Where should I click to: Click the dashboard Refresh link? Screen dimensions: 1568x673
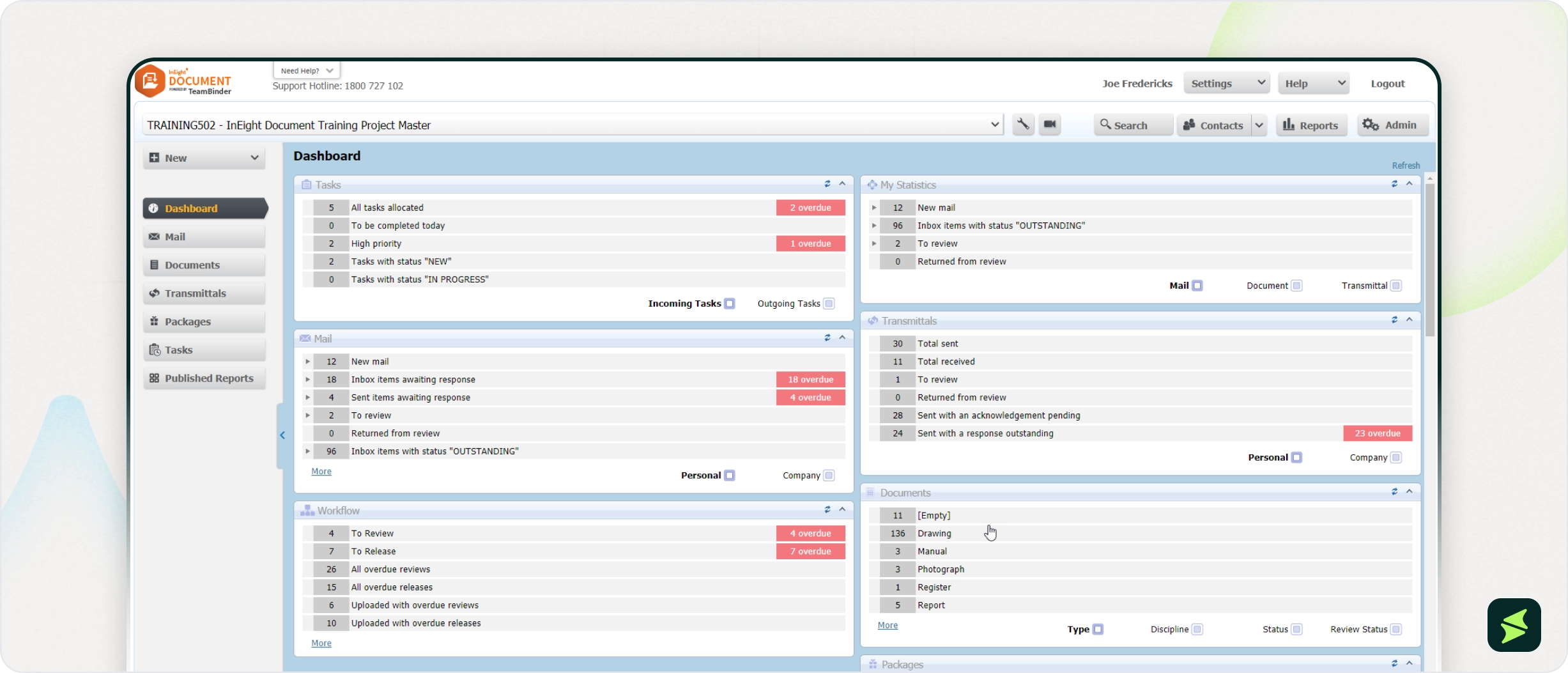click(1406, 166)
